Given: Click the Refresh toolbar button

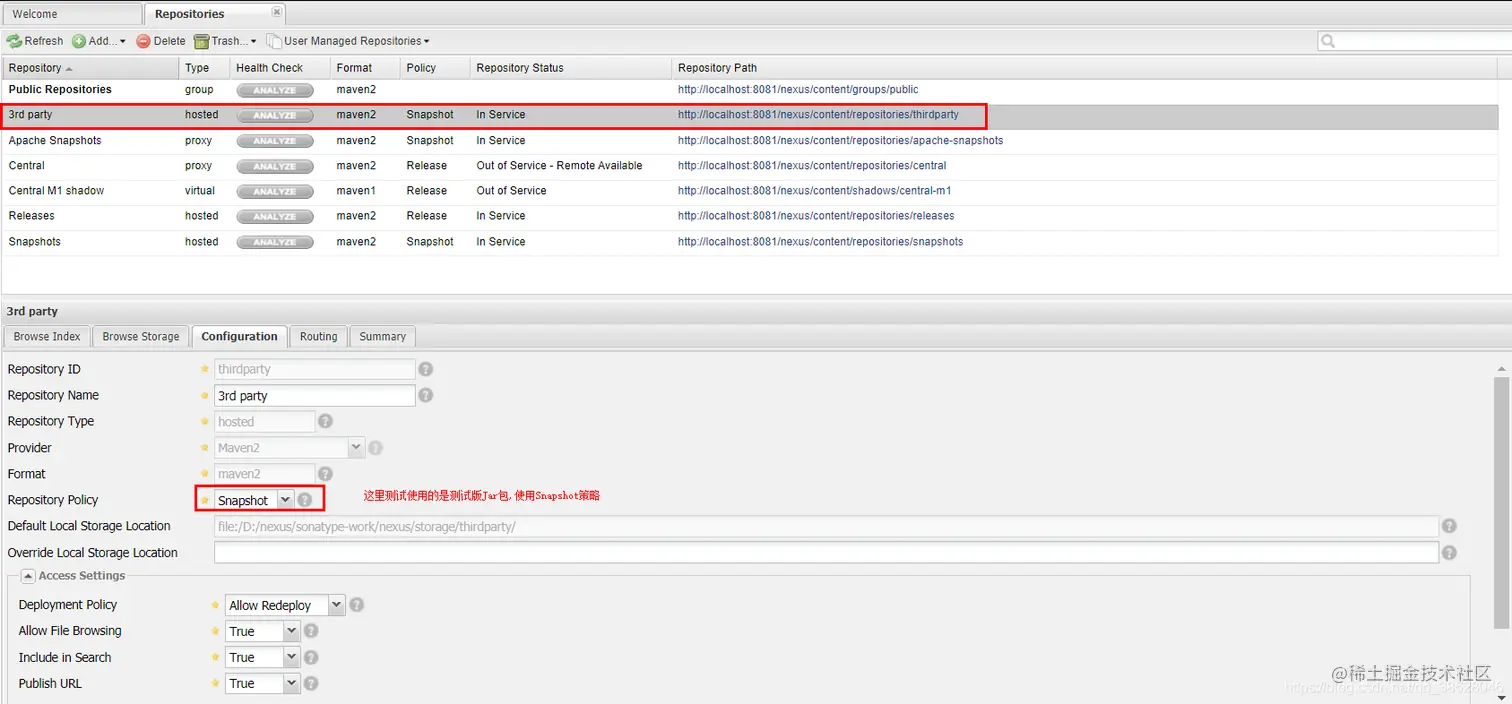Looking at the screenshot, I should pyautogui.click(x=35, y=41).
